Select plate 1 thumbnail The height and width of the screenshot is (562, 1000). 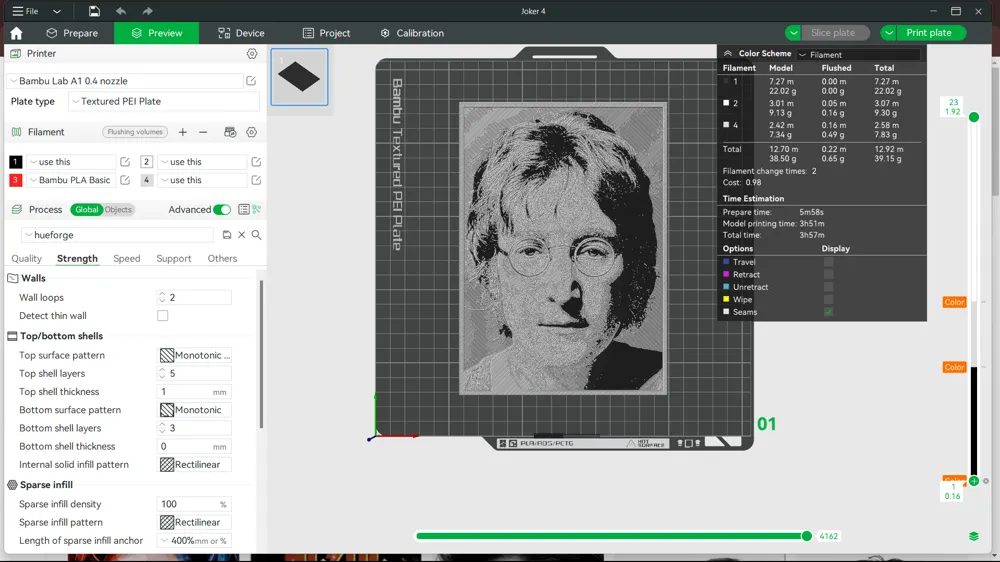point(299,77)
